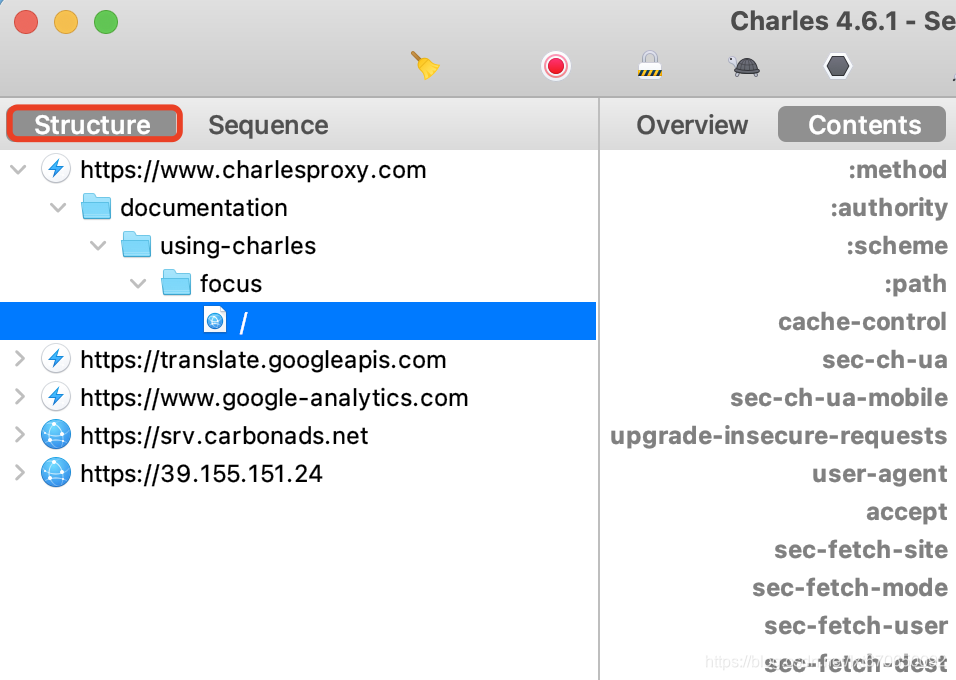
Task: Expand the www.google-analytics.com host
Action: [x=20, y=397]
